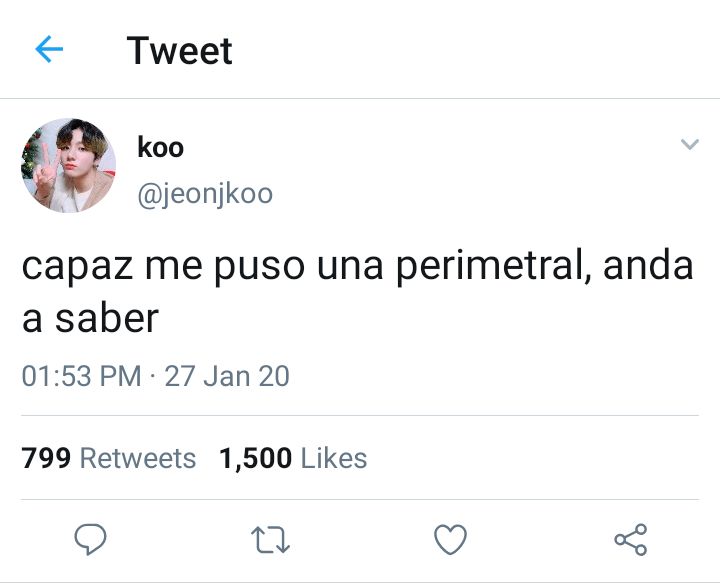Reply to koo's tweet via speech bubble
The image size is (720, 585).
[90, 539]
